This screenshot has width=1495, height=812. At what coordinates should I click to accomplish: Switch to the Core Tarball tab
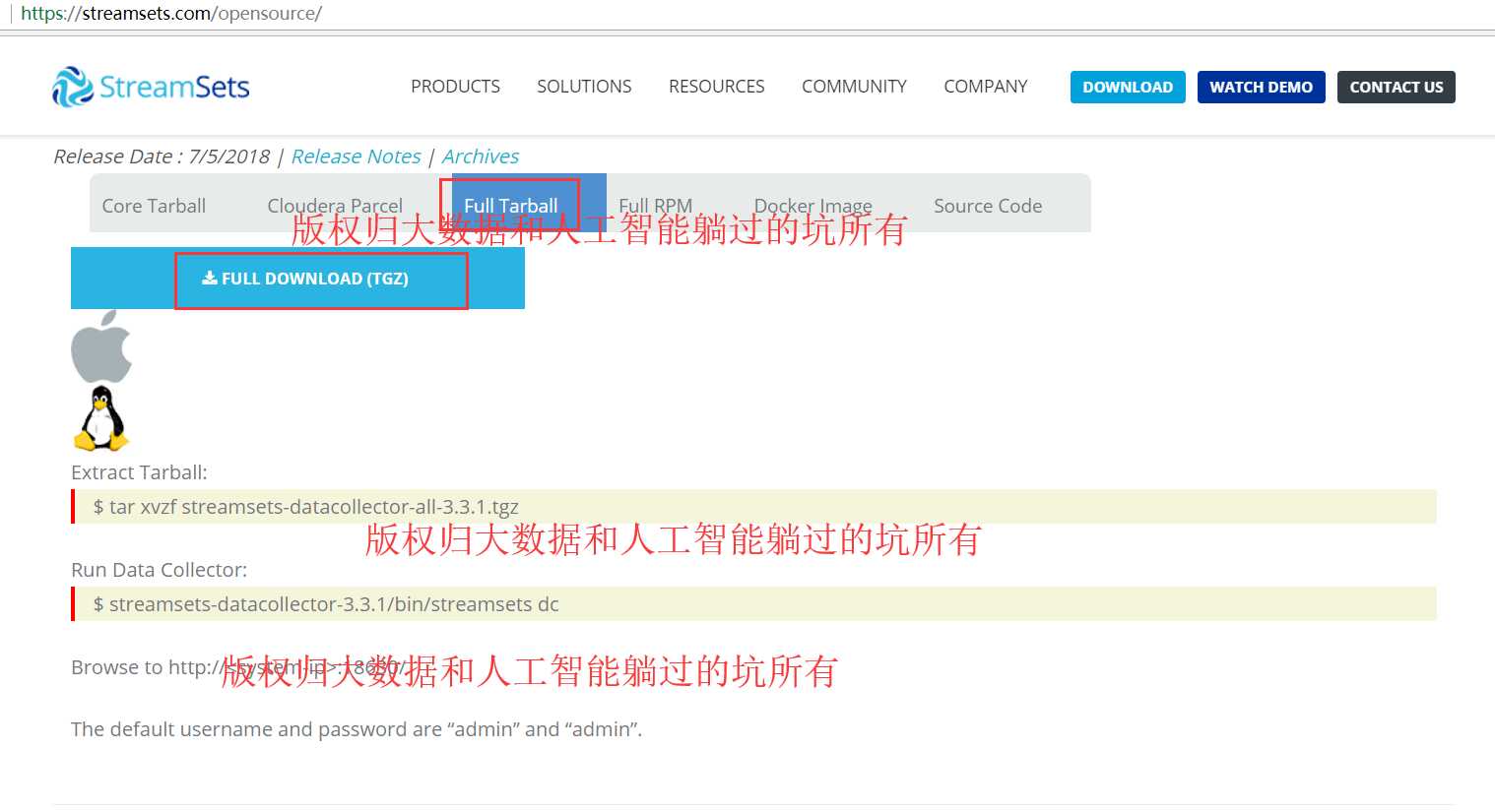[x=154, y=206]
